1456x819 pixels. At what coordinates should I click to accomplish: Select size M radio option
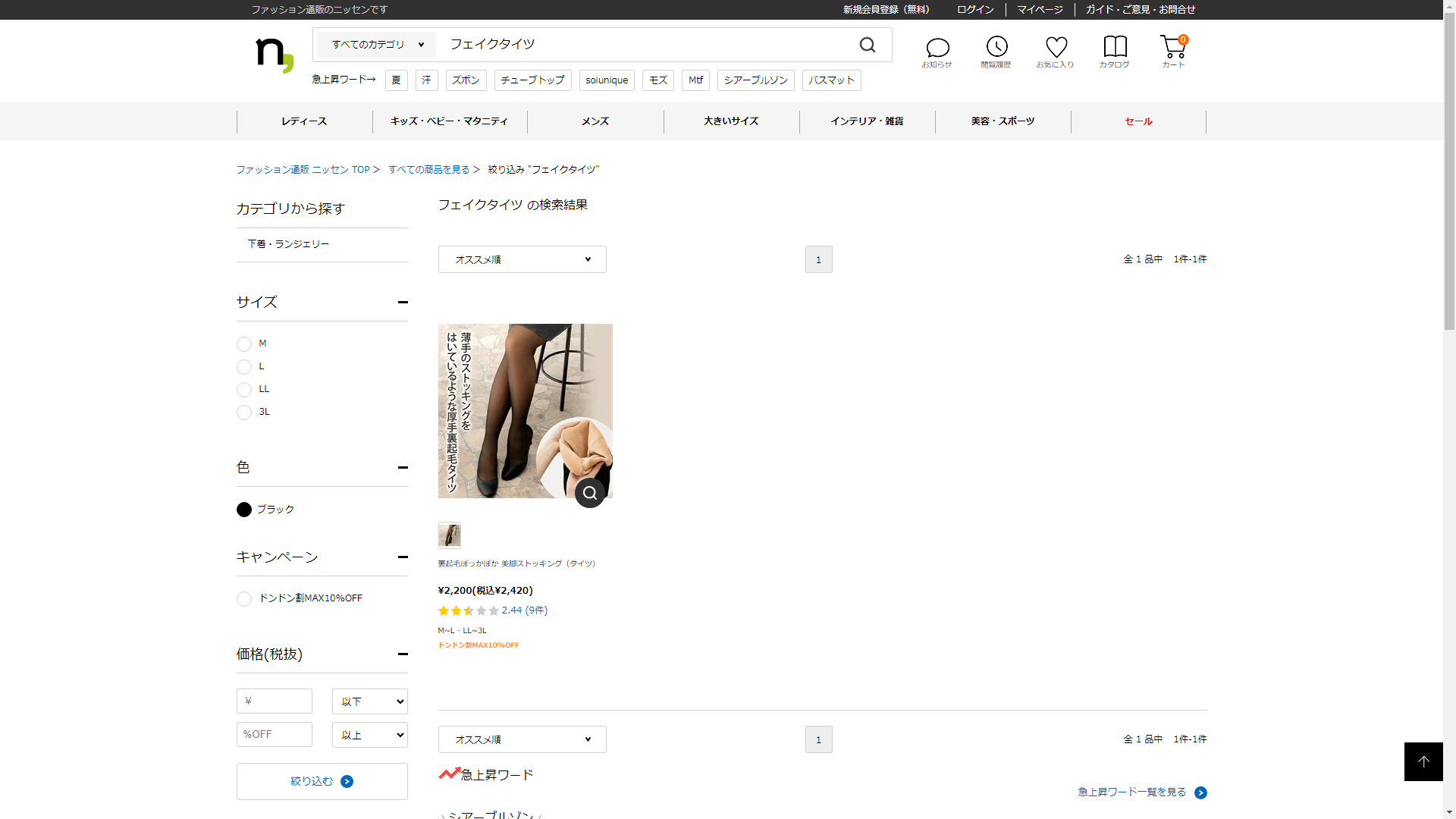point(244,344)
